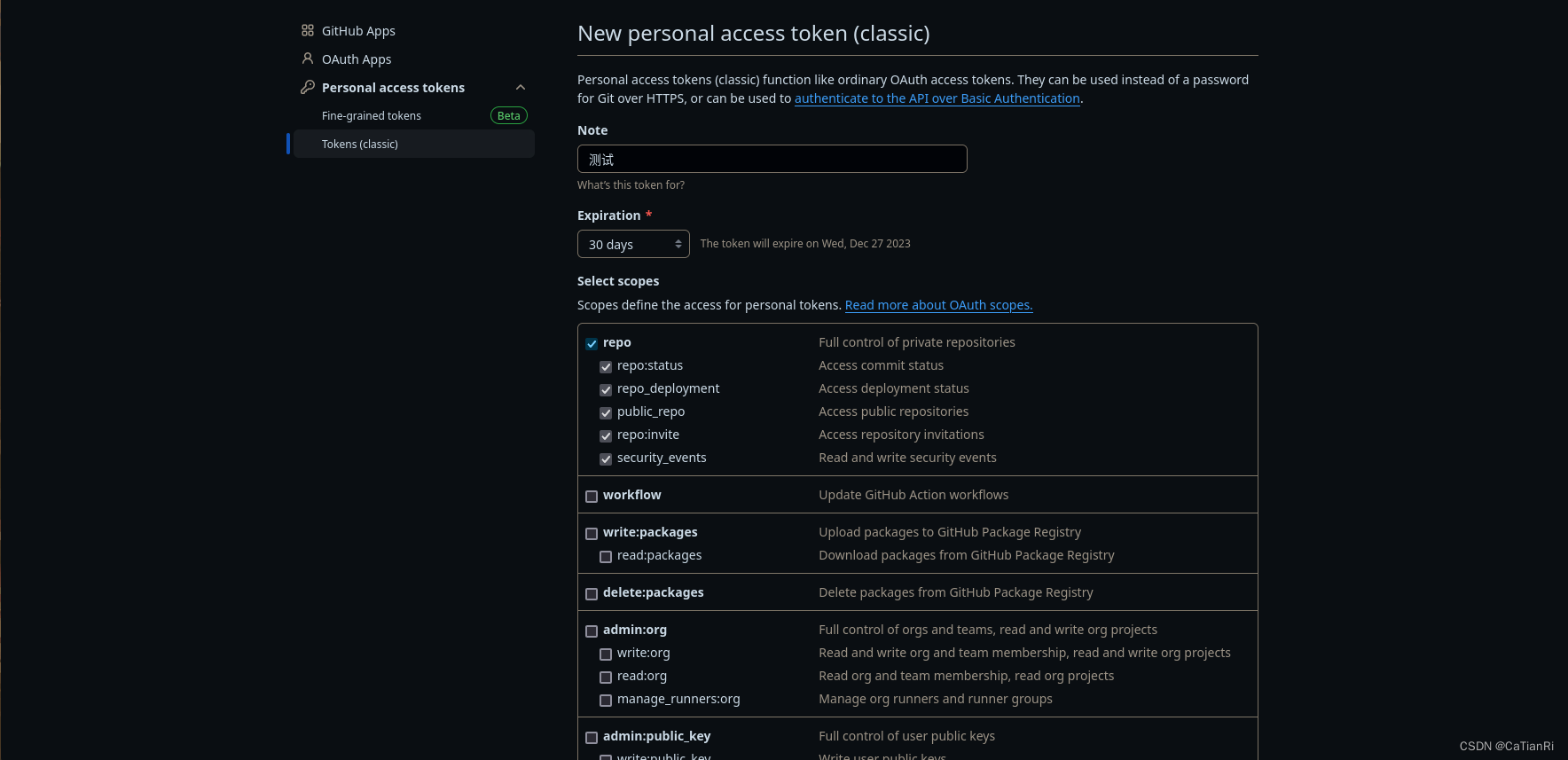Uncheck the repo scope checkbox
The height and width of the screenshot is (760, 1568).
tap(592, 343)
